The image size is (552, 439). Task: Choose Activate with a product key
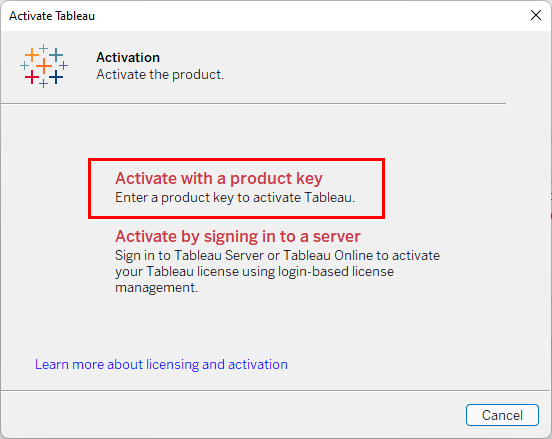coord(219,178)
